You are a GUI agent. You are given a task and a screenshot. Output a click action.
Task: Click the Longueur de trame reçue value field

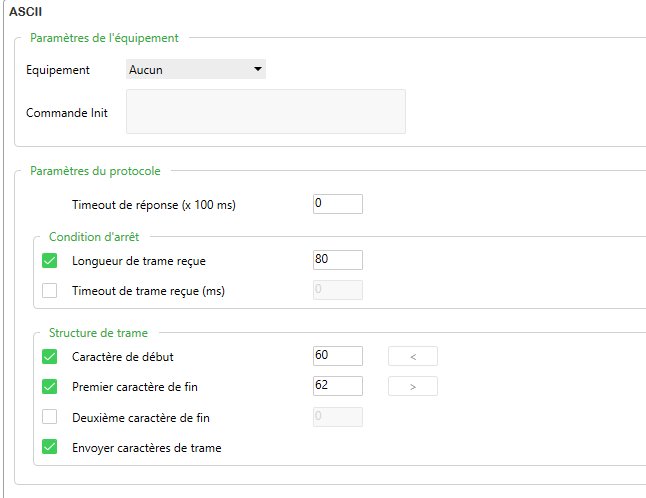337,260
